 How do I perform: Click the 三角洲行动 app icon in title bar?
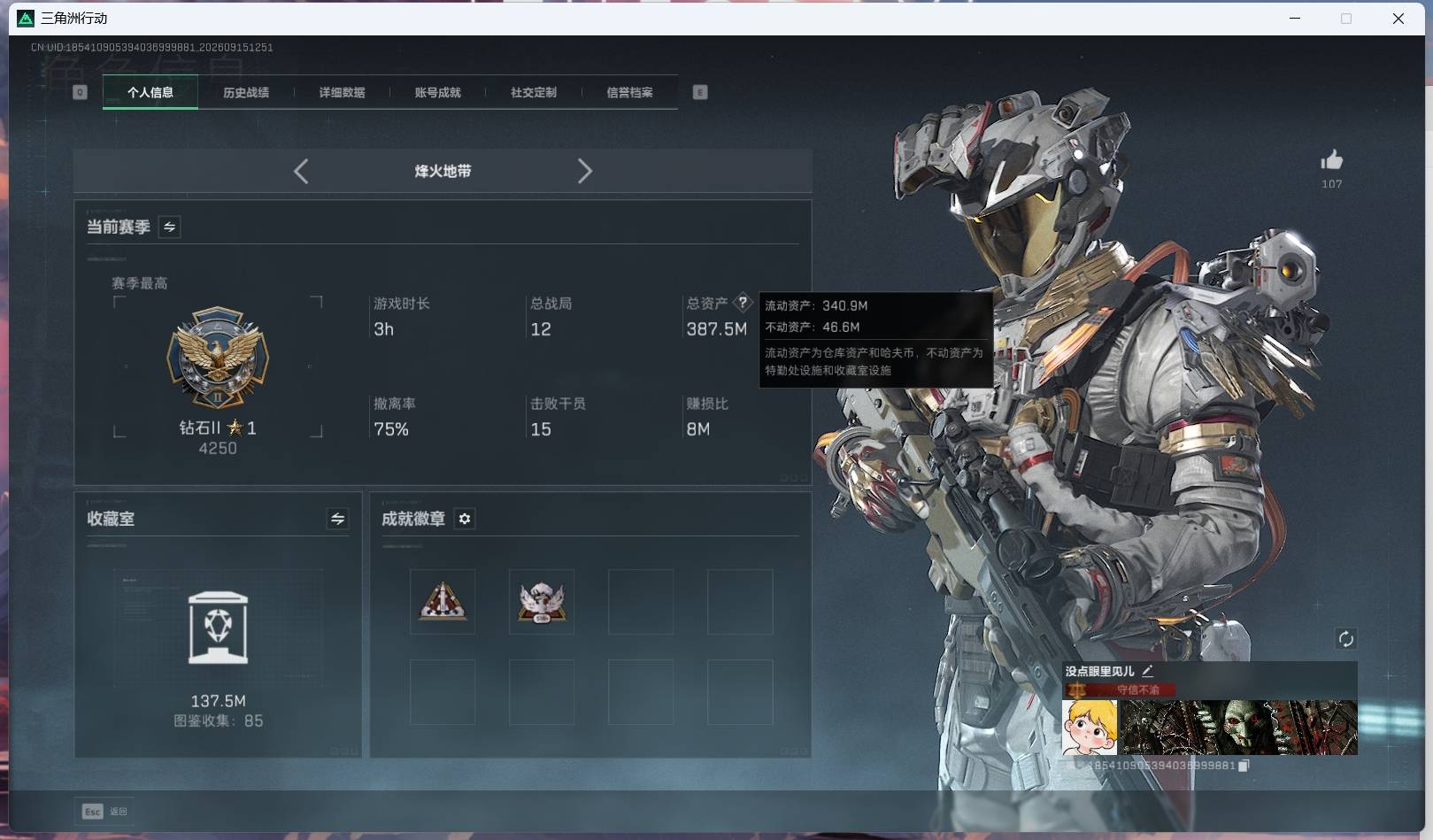point(26,19)
